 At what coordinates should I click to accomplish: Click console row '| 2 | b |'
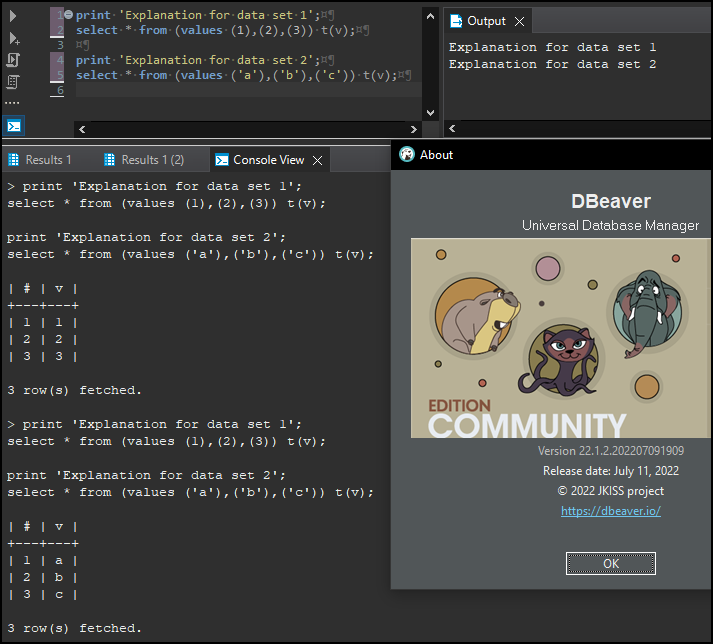click(x=43, y=578)
